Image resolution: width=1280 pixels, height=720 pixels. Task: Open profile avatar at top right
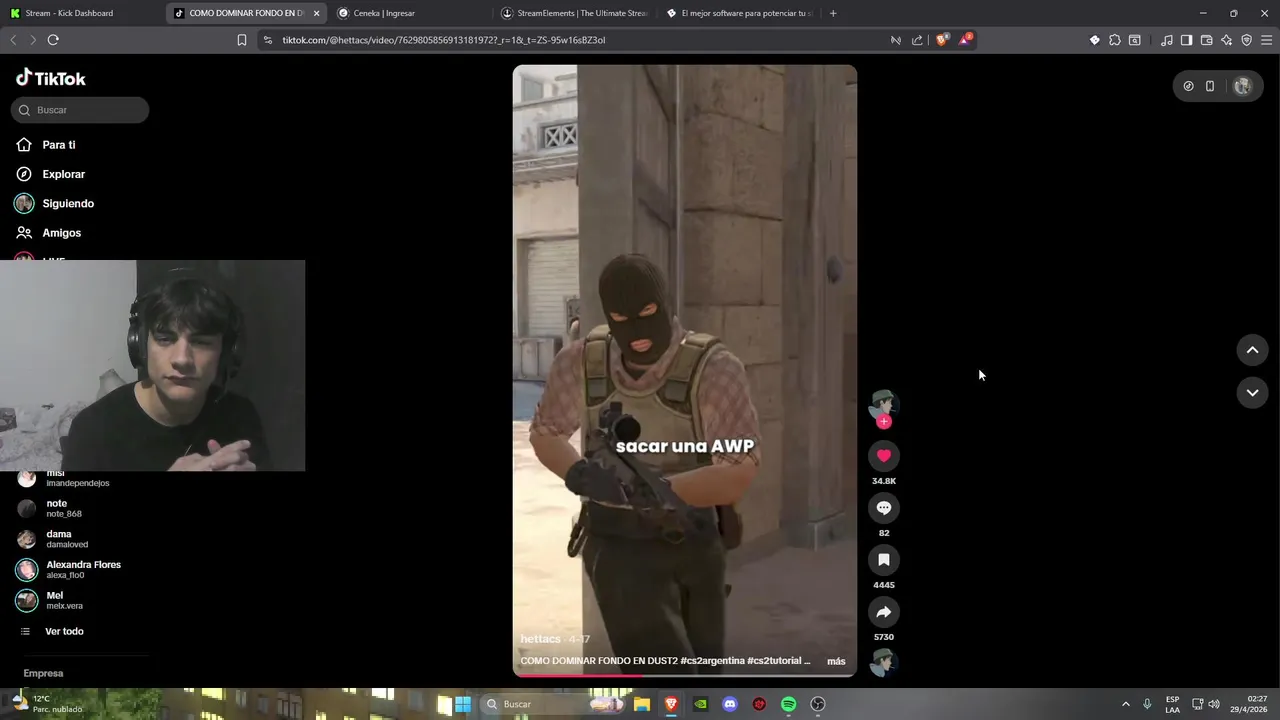pyautogui.click(x=1243, y=86)
